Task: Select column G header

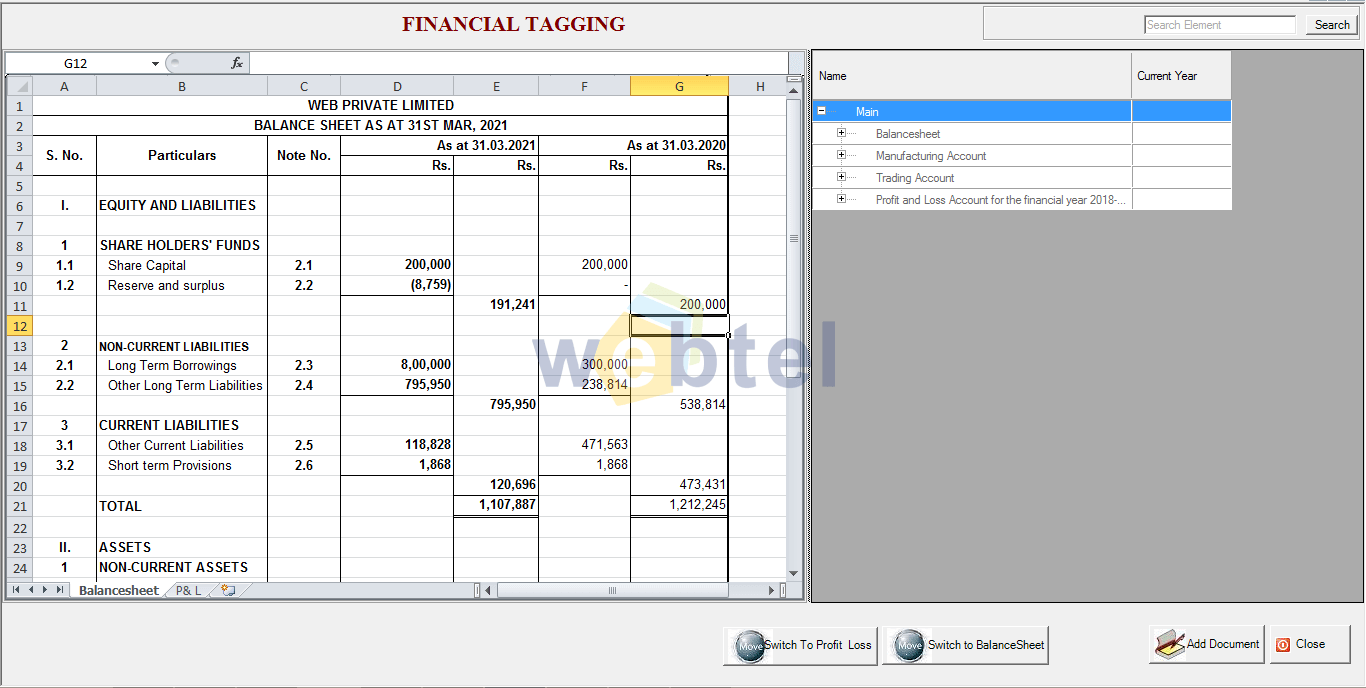Action: coord(679,86)
